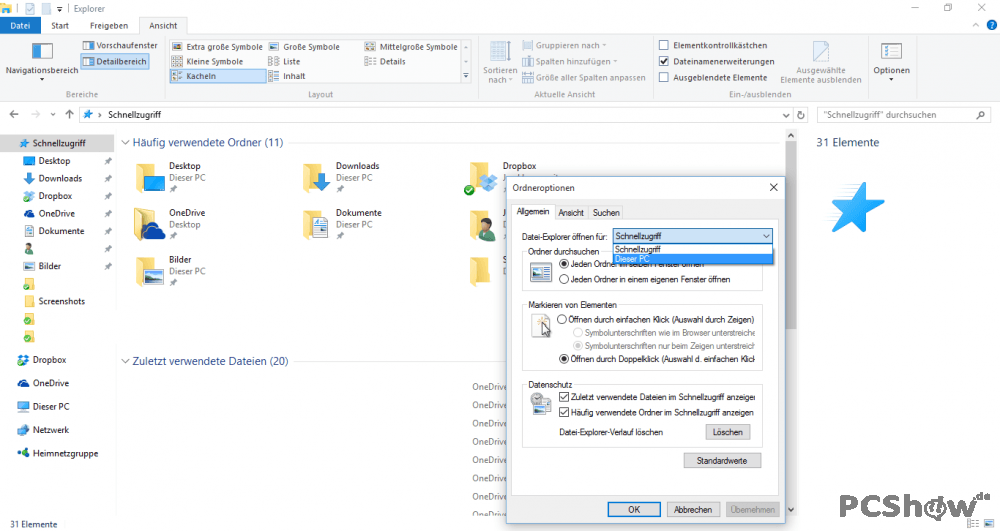This screenshot has width=1000, height=531.
Task: Switch layout to Liste
Action: 284,61
